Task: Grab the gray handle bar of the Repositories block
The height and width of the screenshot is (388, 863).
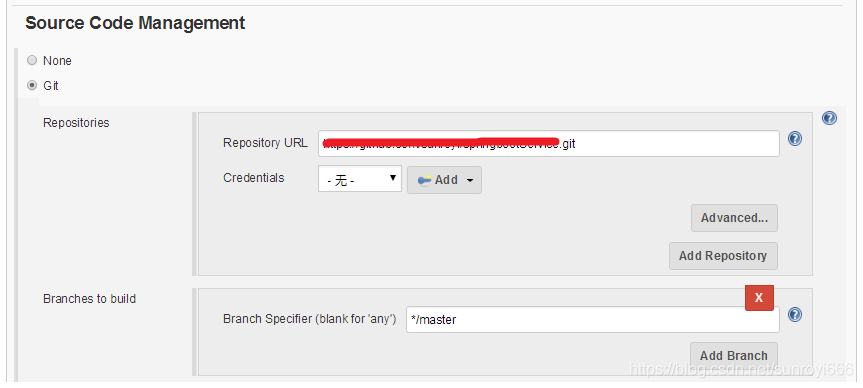Action: coord(194,194)
